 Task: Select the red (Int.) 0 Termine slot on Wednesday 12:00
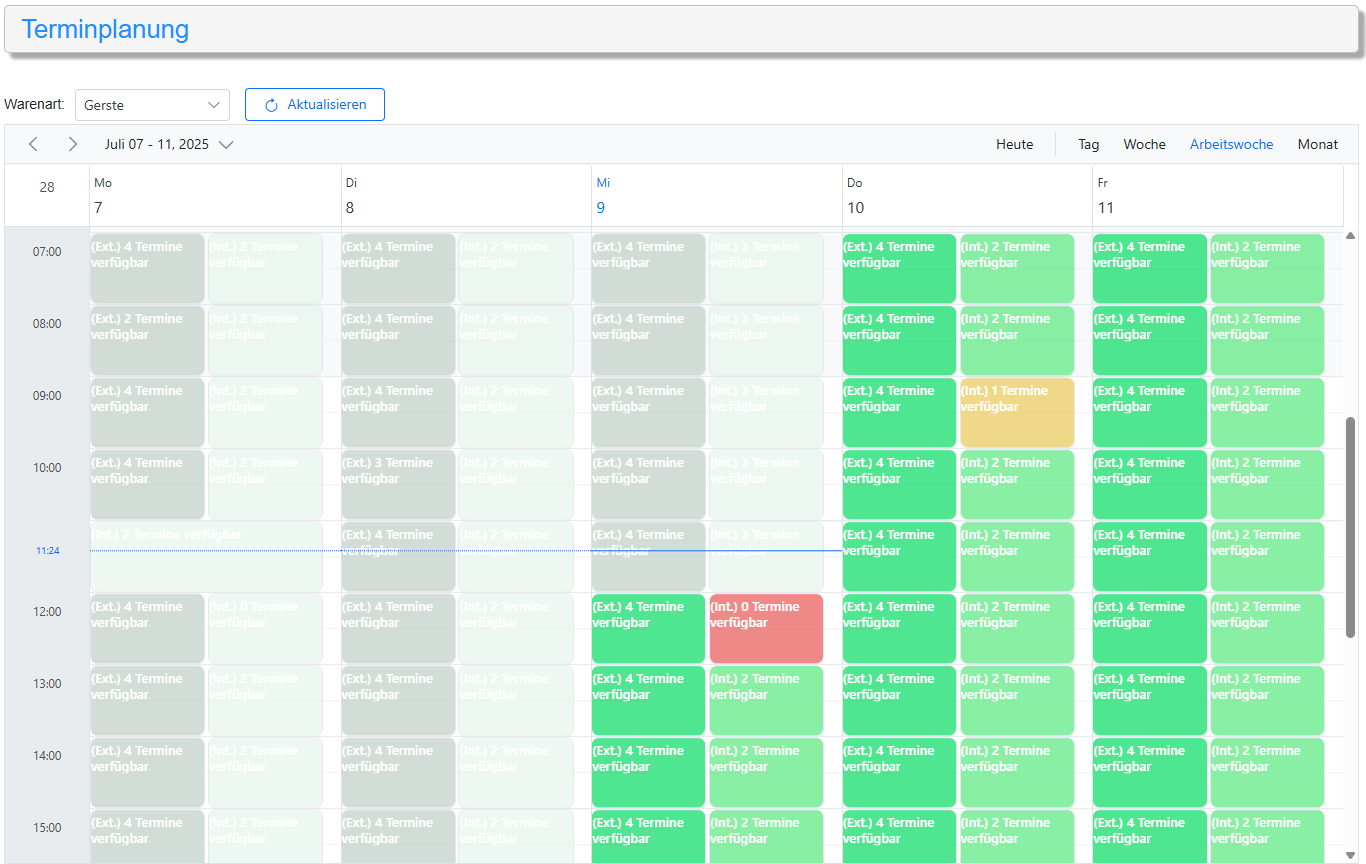point(766,628)
